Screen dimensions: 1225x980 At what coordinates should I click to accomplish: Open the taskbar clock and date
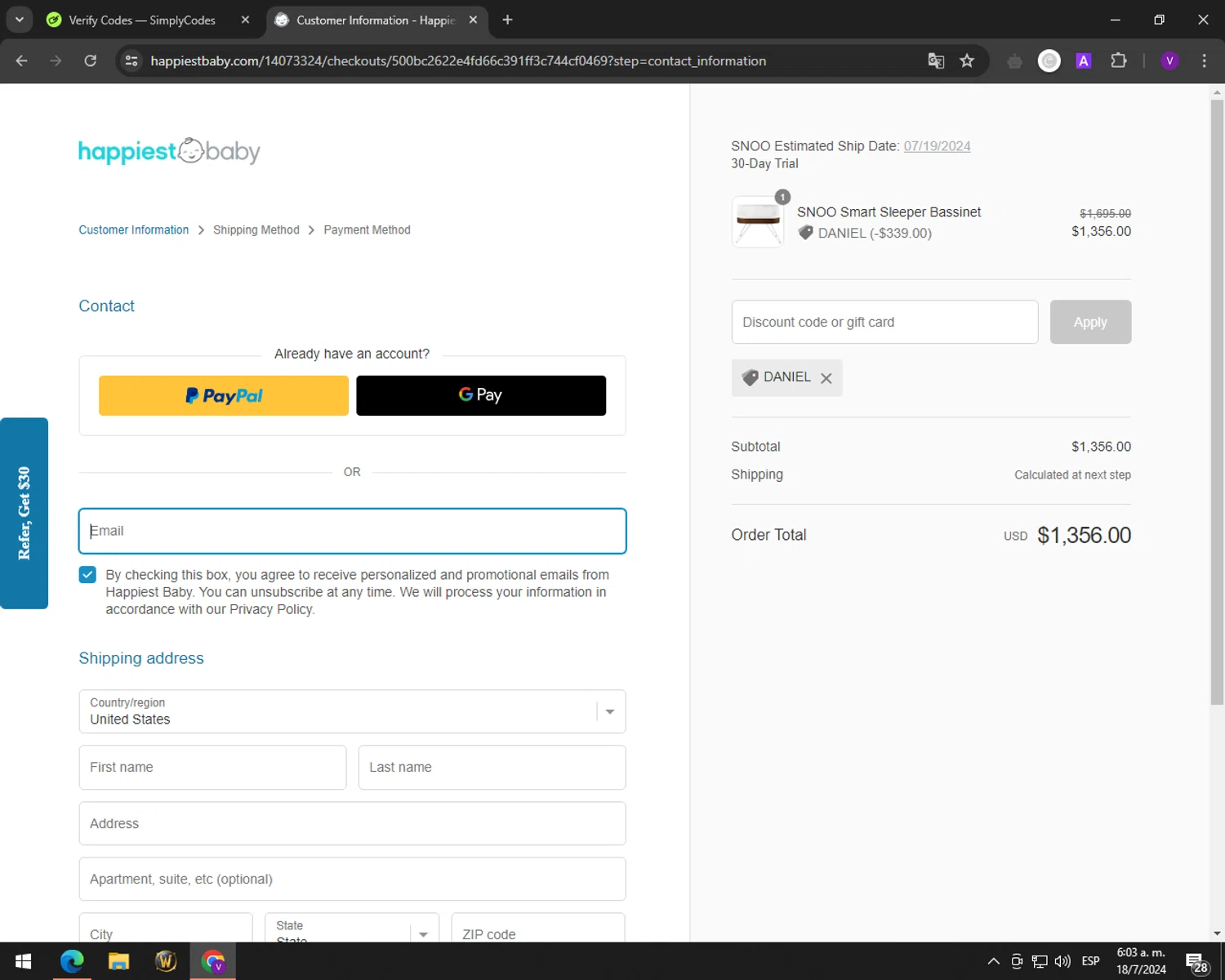(x=1141, y=961)
